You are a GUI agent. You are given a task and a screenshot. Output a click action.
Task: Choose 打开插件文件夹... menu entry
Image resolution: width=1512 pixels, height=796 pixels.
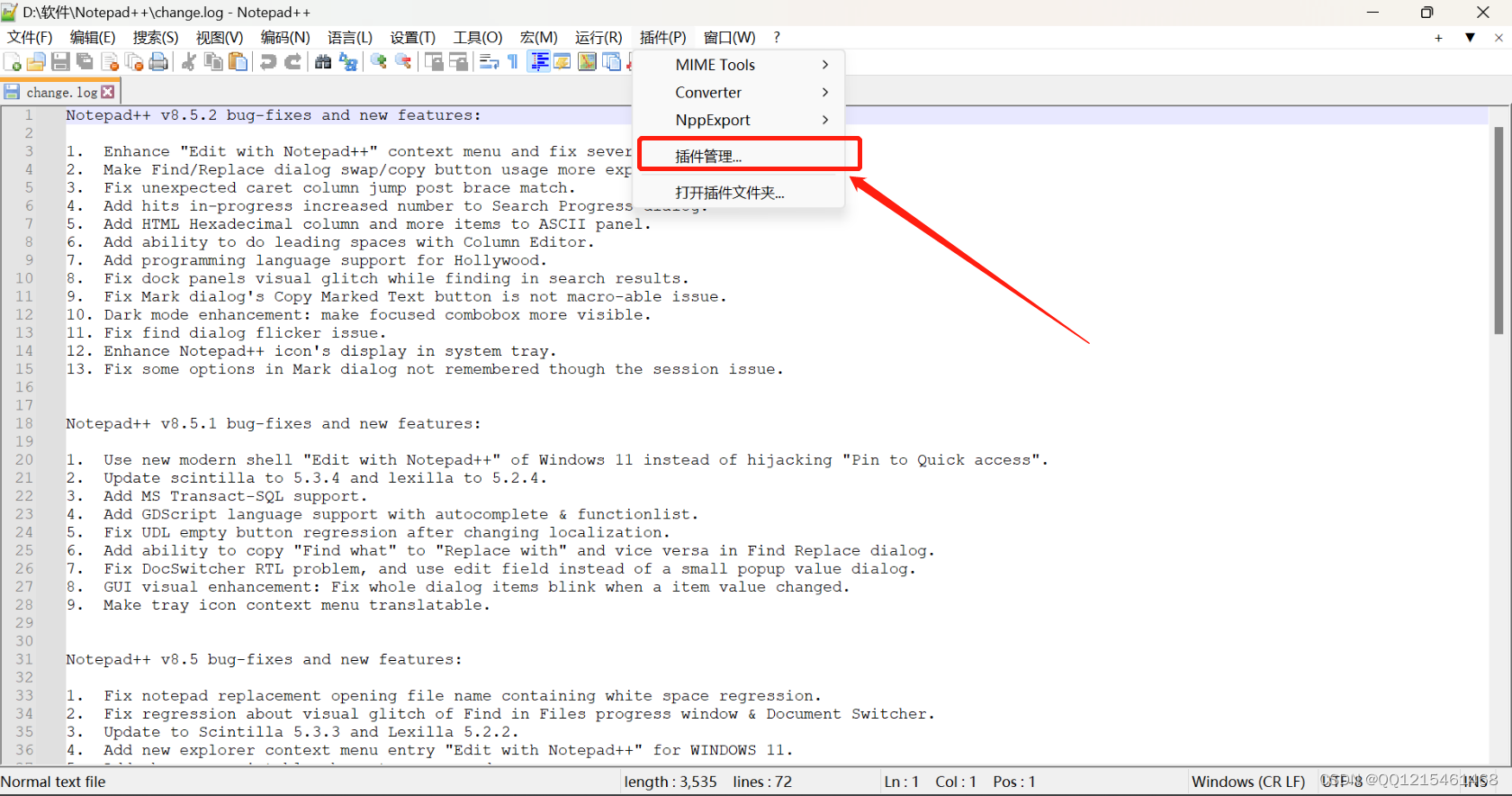(739, 193)
